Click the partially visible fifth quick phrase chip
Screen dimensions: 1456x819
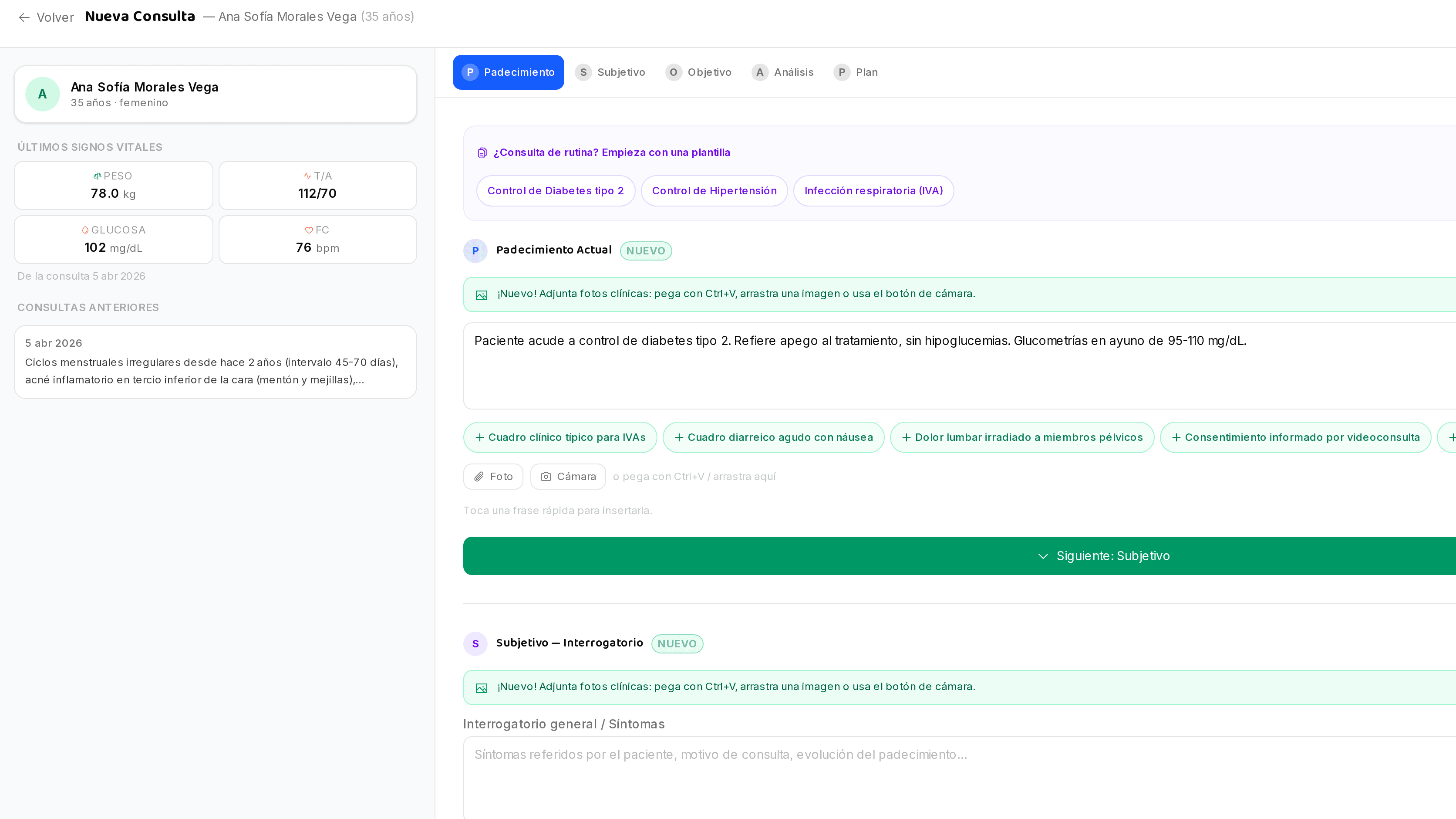point(1447,438)
